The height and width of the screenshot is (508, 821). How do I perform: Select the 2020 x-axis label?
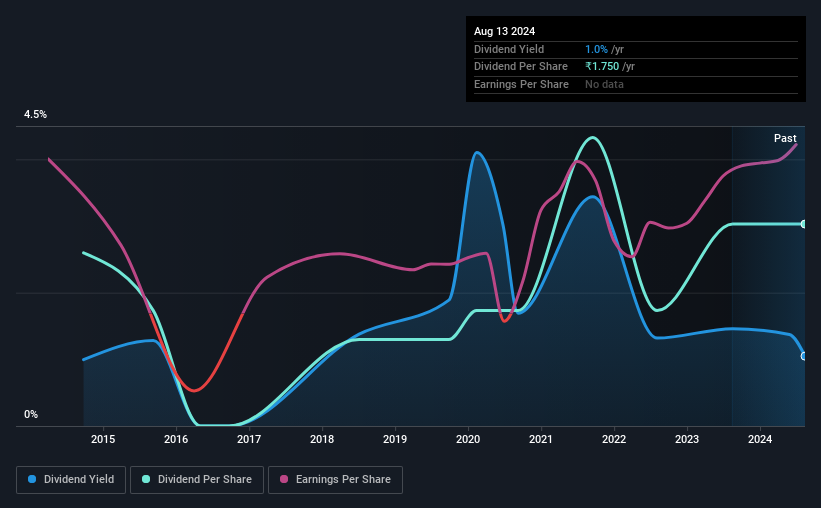[x=468, y=439]
